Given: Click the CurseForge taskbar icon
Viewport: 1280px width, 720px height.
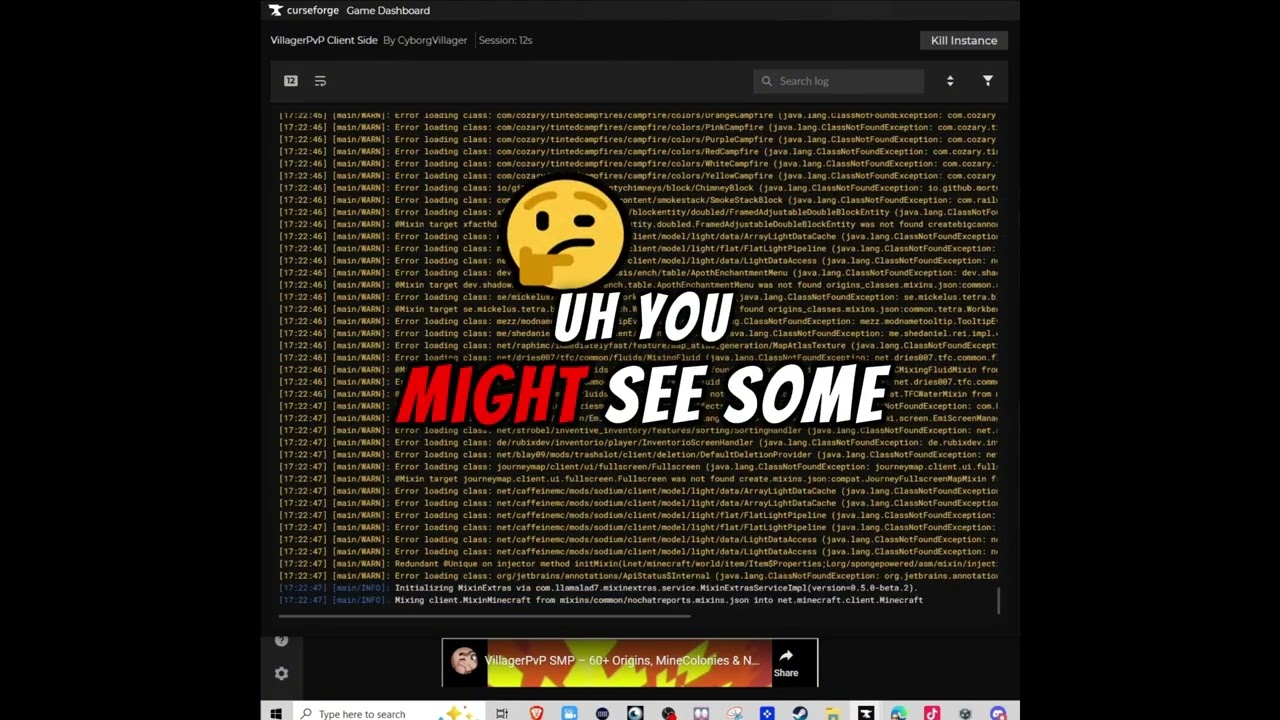Looking at the screenshot, I should pos(866,714).
